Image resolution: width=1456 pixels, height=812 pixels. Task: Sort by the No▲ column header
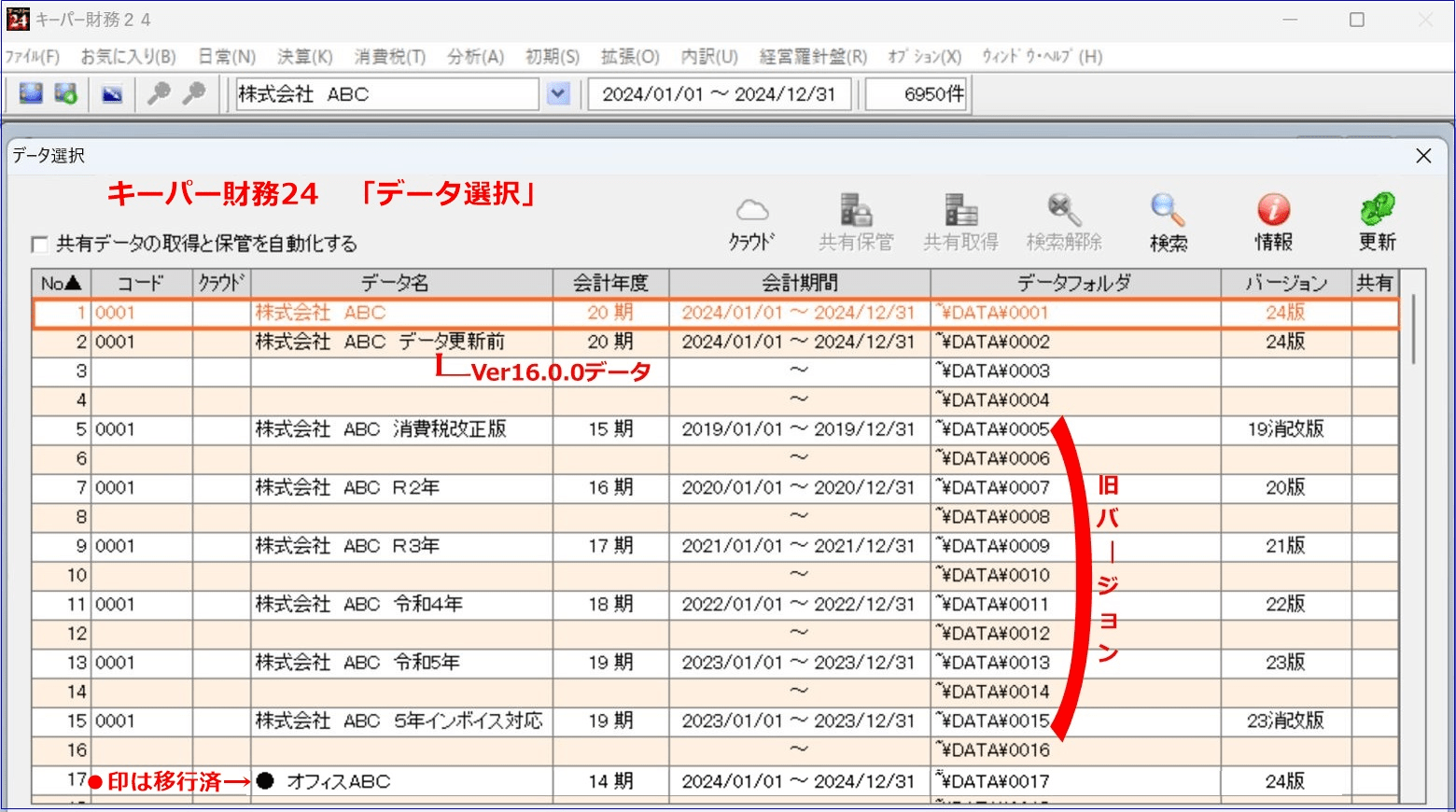coord(62,284)
